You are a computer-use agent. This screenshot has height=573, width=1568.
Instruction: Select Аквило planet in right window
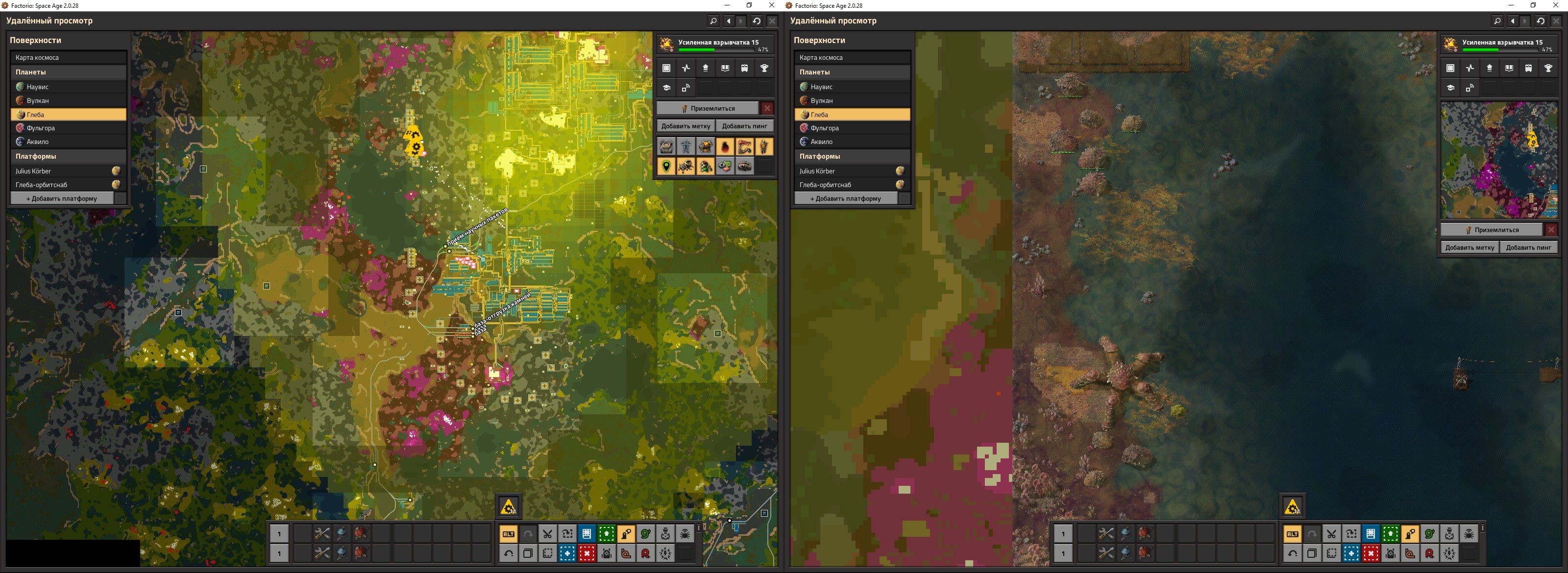852,142
